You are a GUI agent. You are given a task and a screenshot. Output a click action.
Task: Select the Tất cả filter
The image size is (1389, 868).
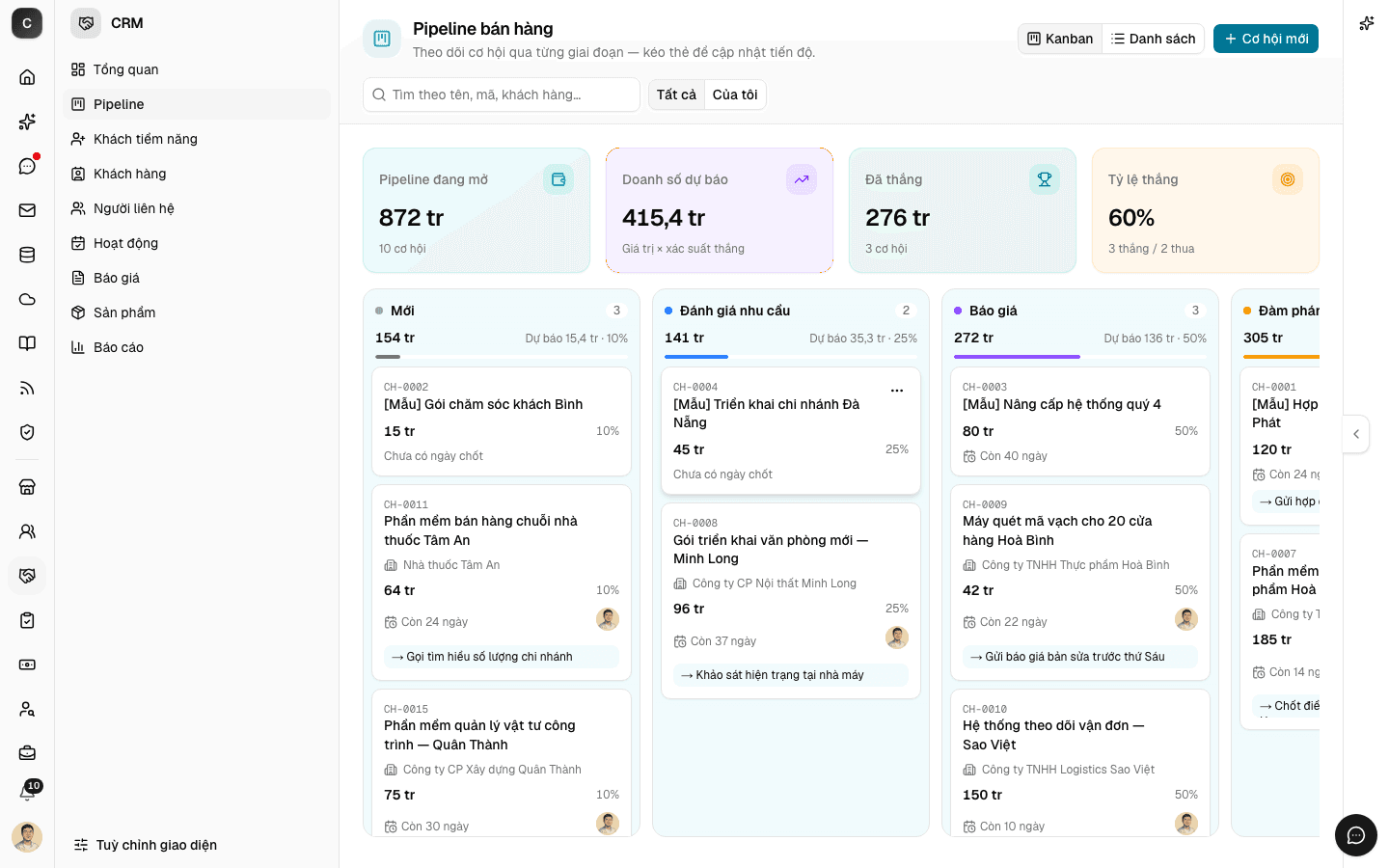[676, 95]
